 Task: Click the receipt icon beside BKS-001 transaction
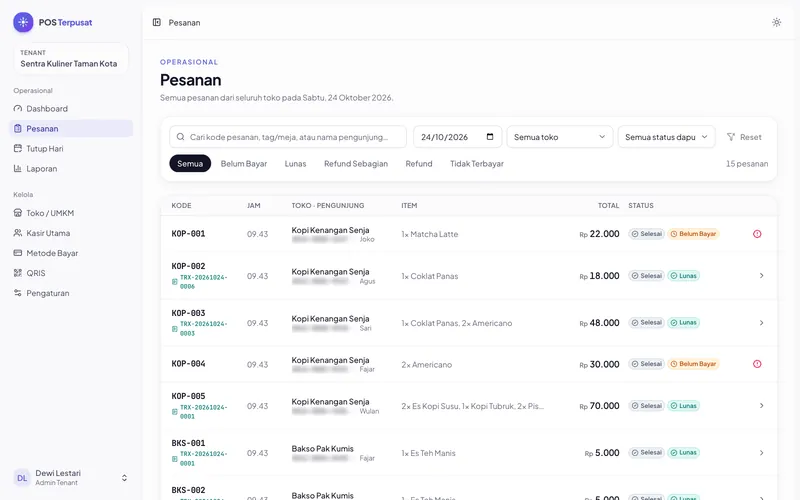click(174, 459)
